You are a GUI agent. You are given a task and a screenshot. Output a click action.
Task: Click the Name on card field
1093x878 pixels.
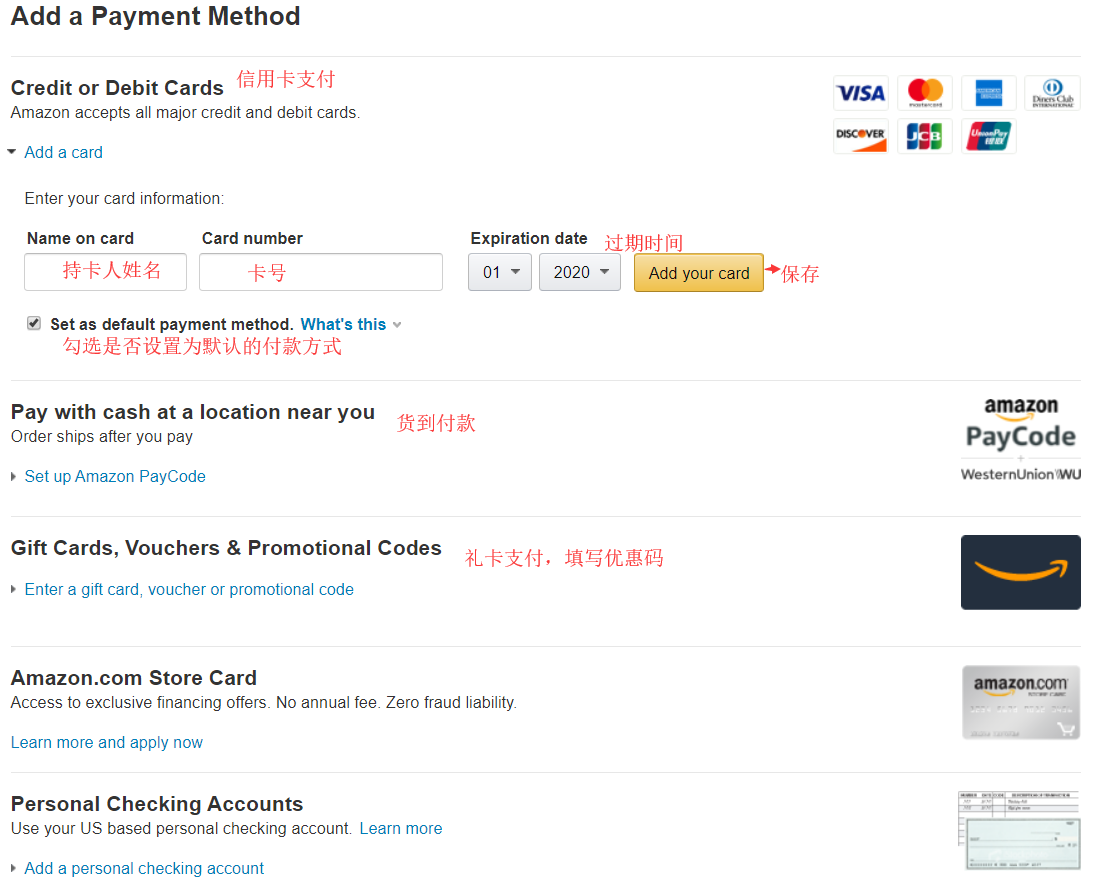click(105, 272)
